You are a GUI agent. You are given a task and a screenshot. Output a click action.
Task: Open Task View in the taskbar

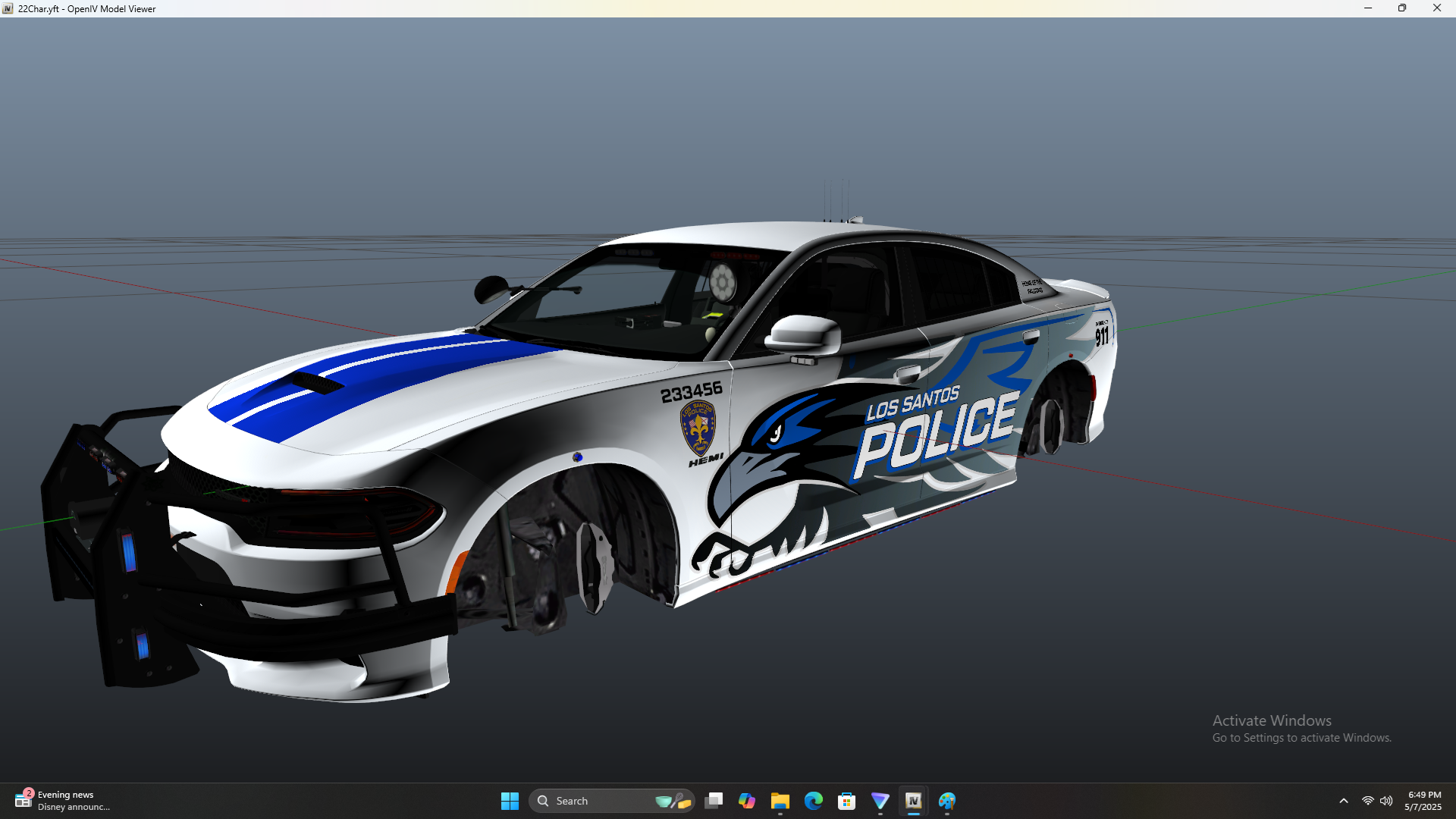(x=713, y=801)
